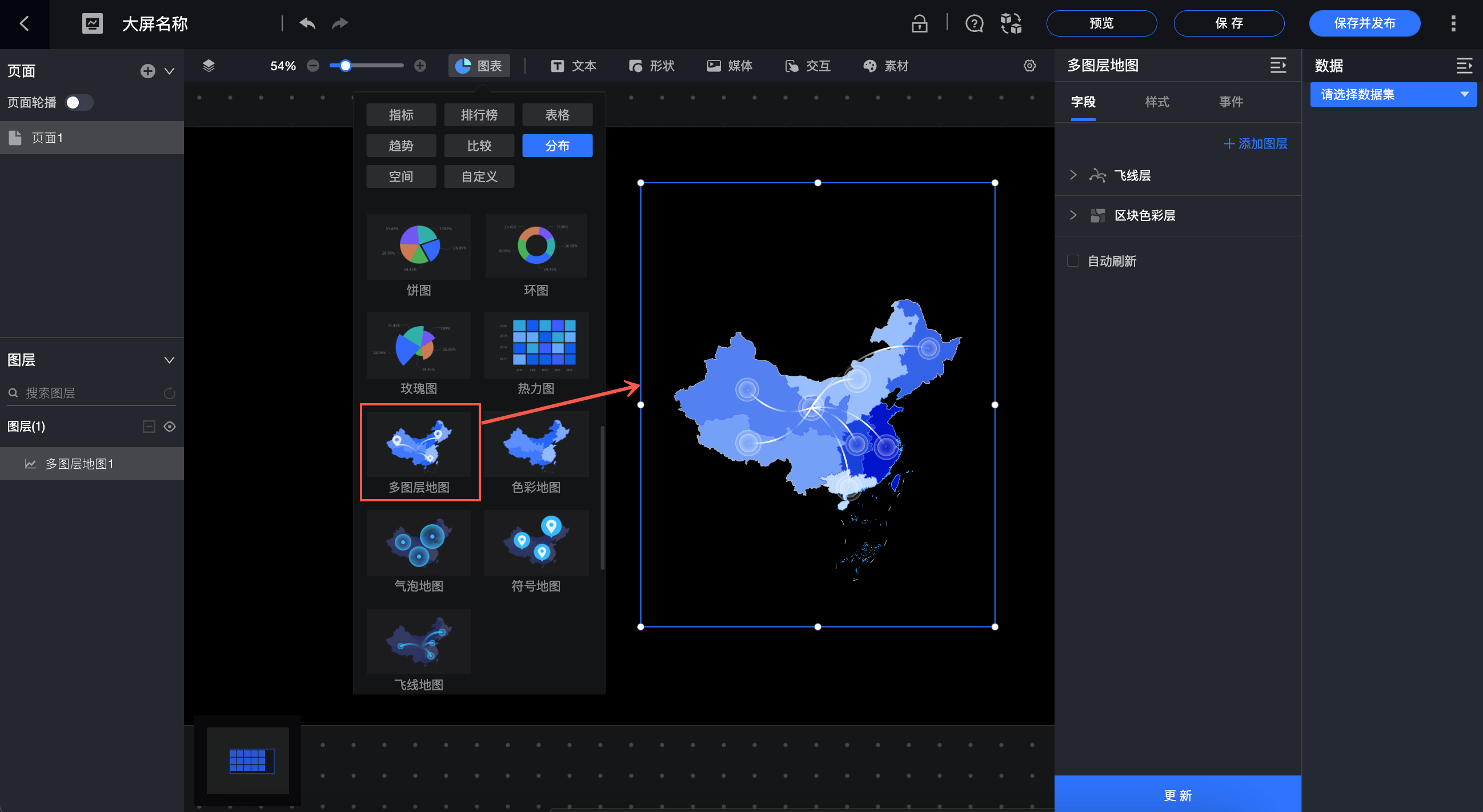Viewport: 1483px width, 812px height.
Task: Select the 空间 chart category
Action: [400, 176]
